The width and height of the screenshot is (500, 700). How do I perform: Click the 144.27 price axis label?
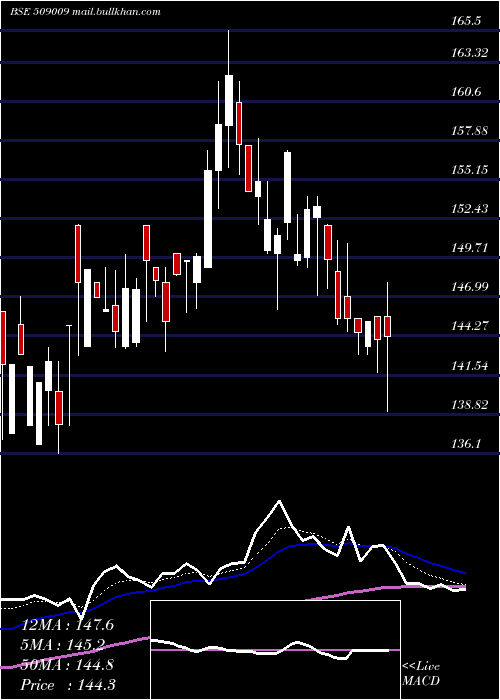click(x=469, y=326)
